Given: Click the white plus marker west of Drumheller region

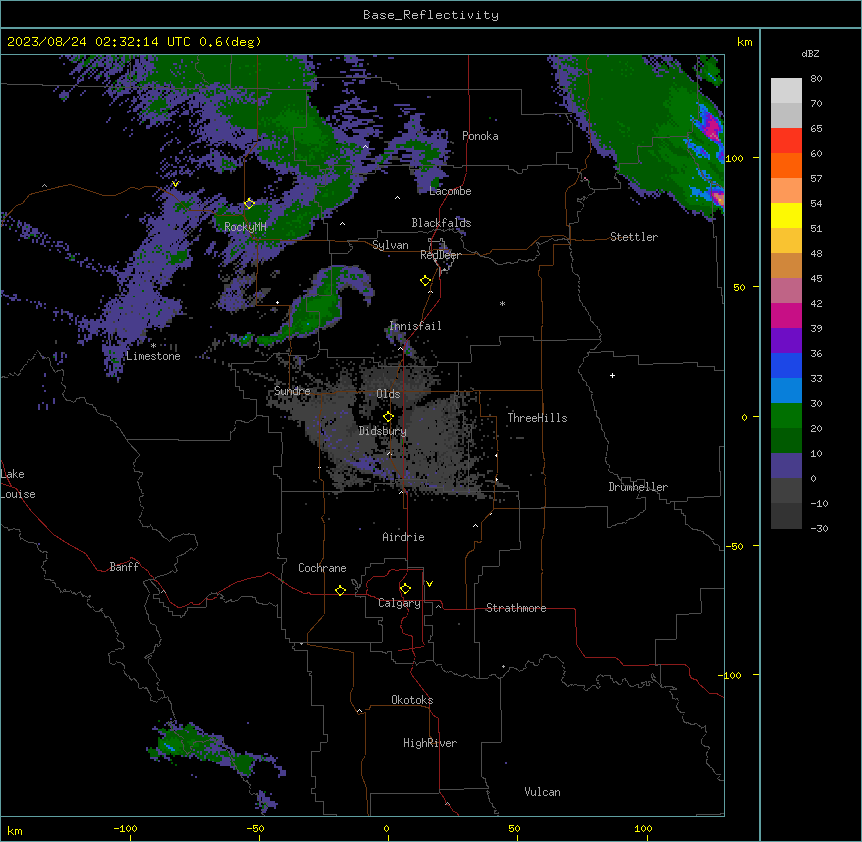Looking at the screenshot, I should pyautogui.click(x=612, y=375).
